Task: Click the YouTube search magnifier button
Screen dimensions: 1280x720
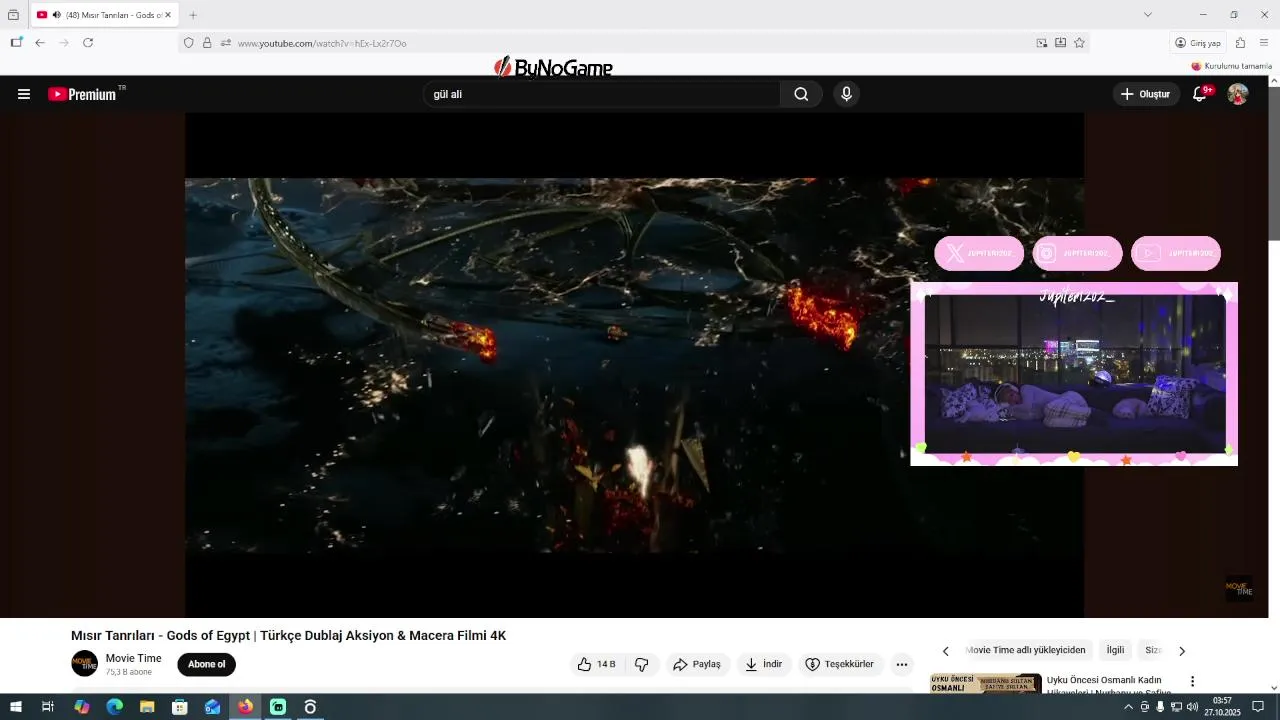Action: coord(801,94)
